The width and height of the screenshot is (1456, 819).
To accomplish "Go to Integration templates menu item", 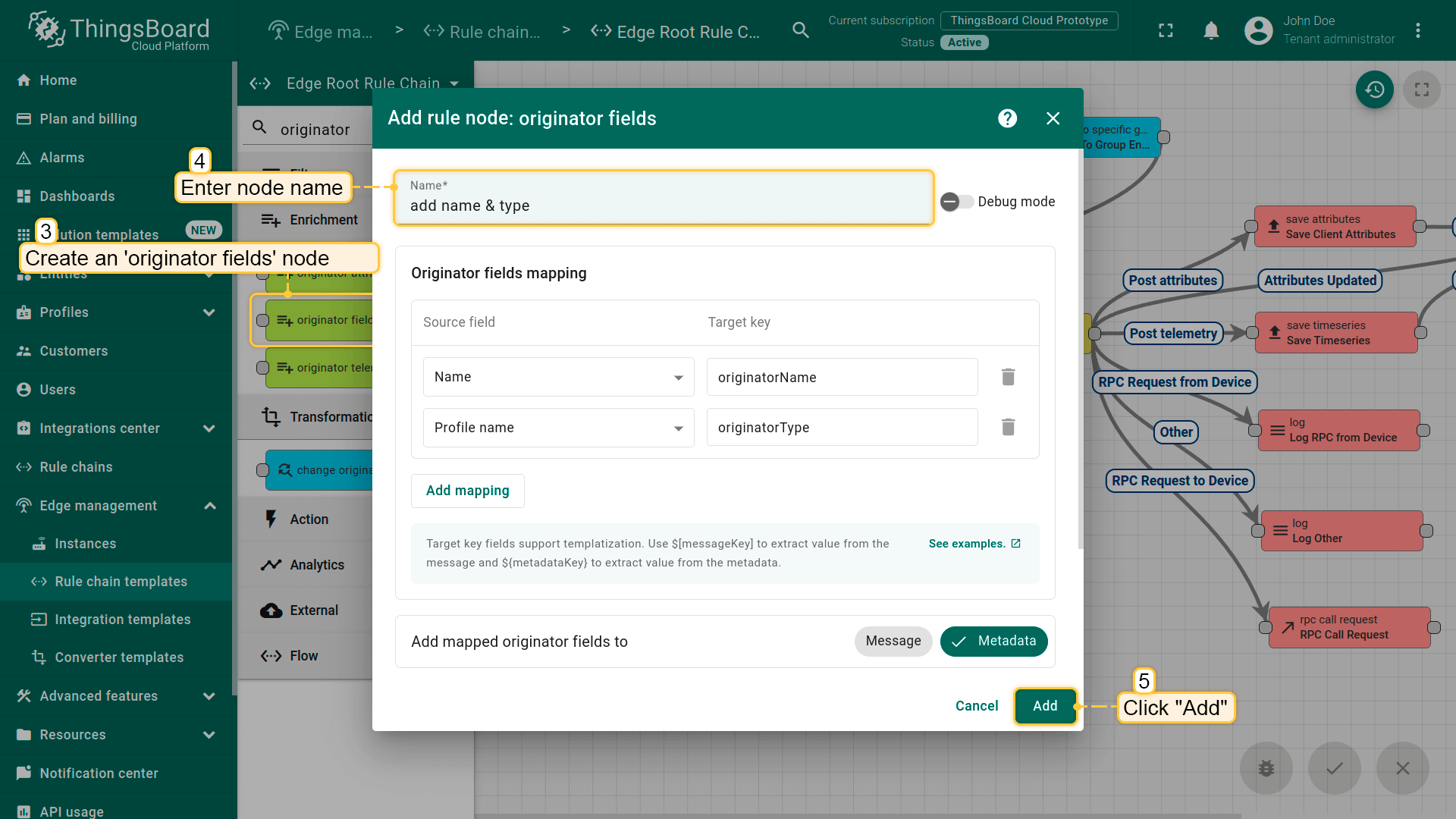I will pyautogui.click(x=122, y=620).
